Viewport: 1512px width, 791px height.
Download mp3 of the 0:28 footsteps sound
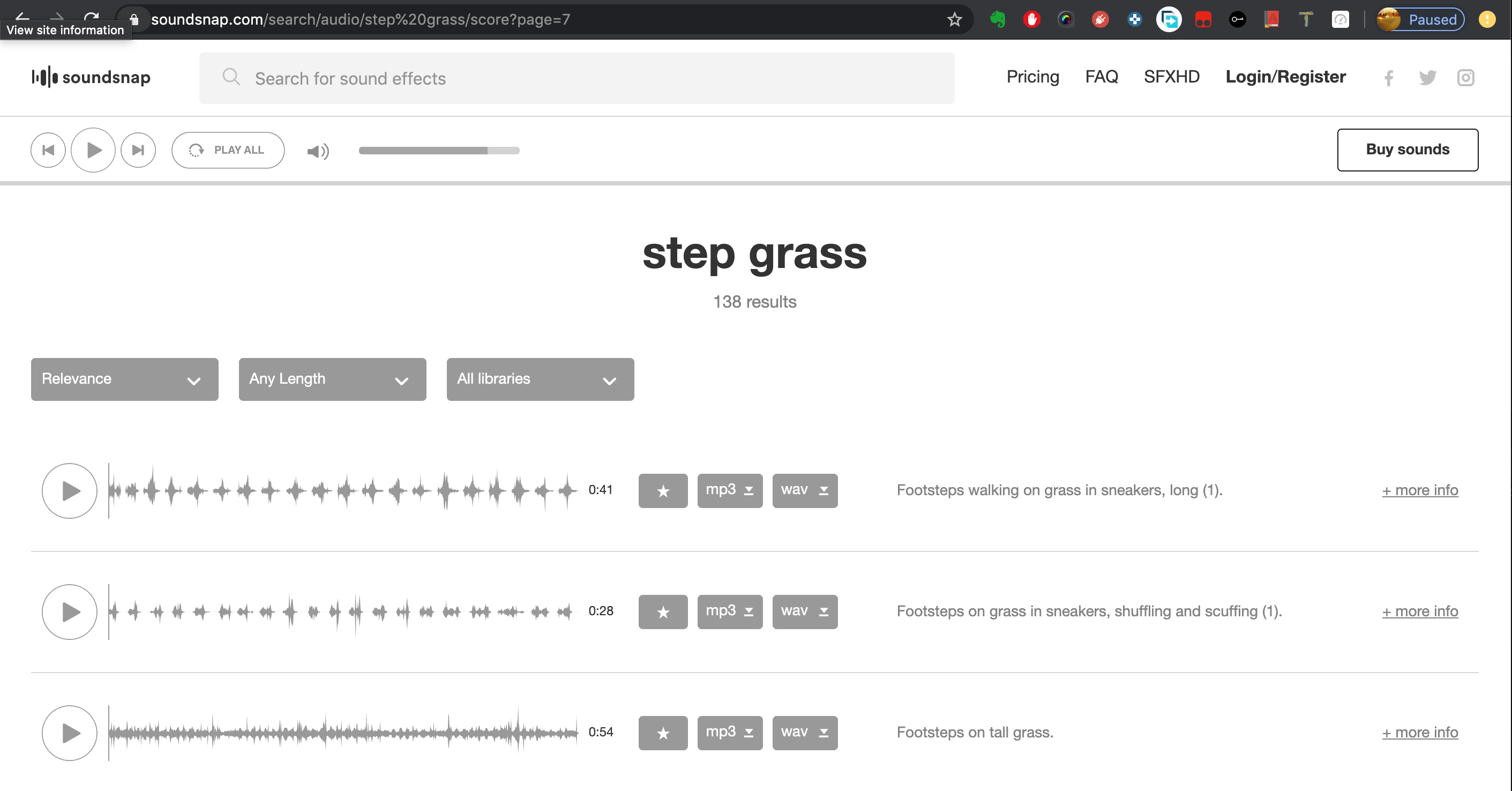(x=730, y=611)
